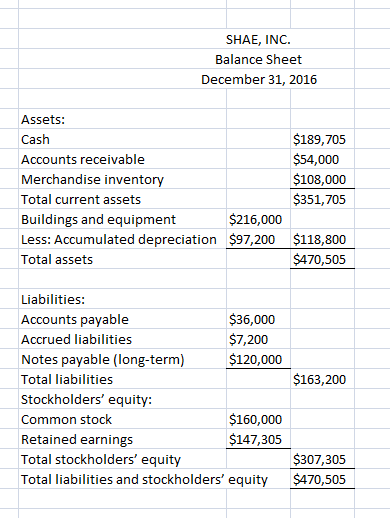Click the Total stockholders' equity label
Screen dimensions: 390x518
[101, 459]
